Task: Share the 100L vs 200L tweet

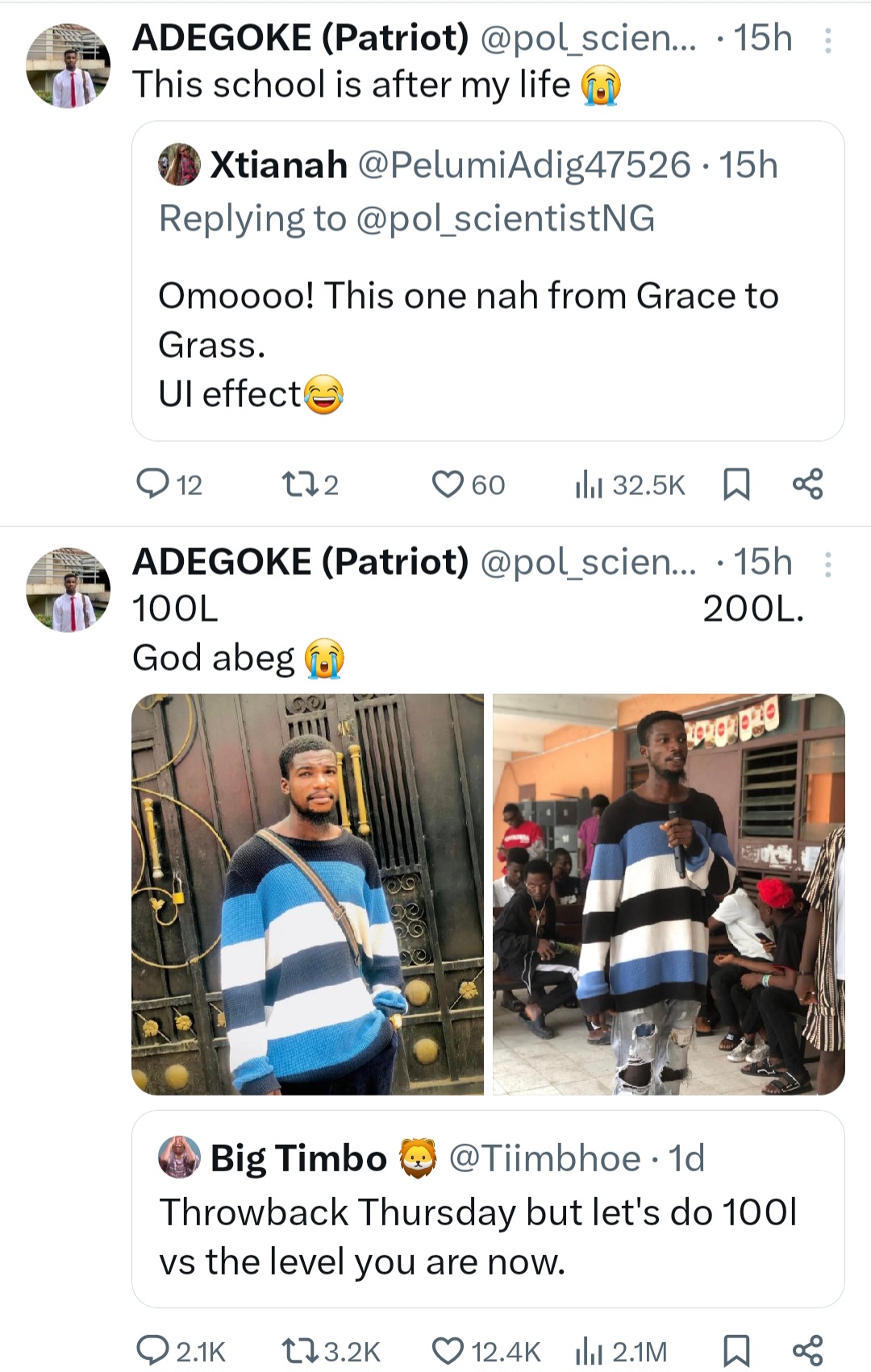Action: (x=807, y=1349)
